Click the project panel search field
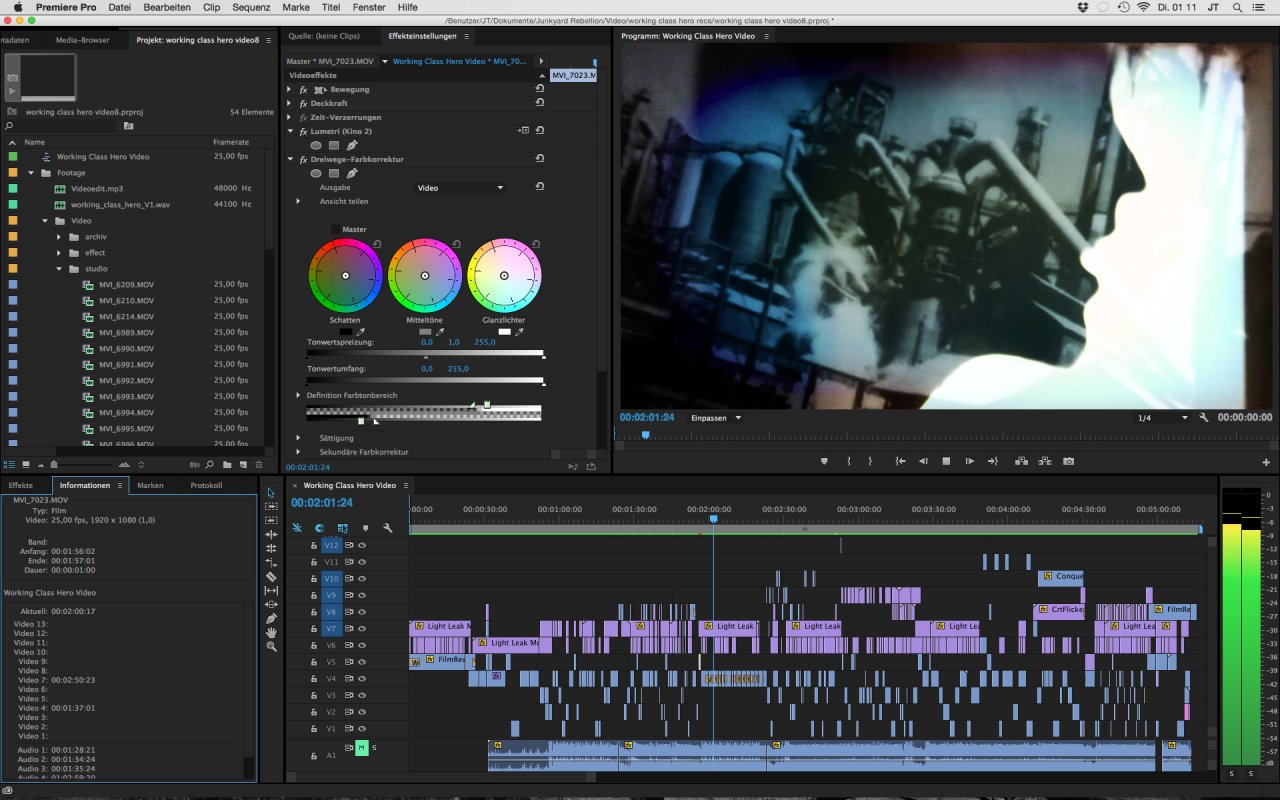 [62, 126]
